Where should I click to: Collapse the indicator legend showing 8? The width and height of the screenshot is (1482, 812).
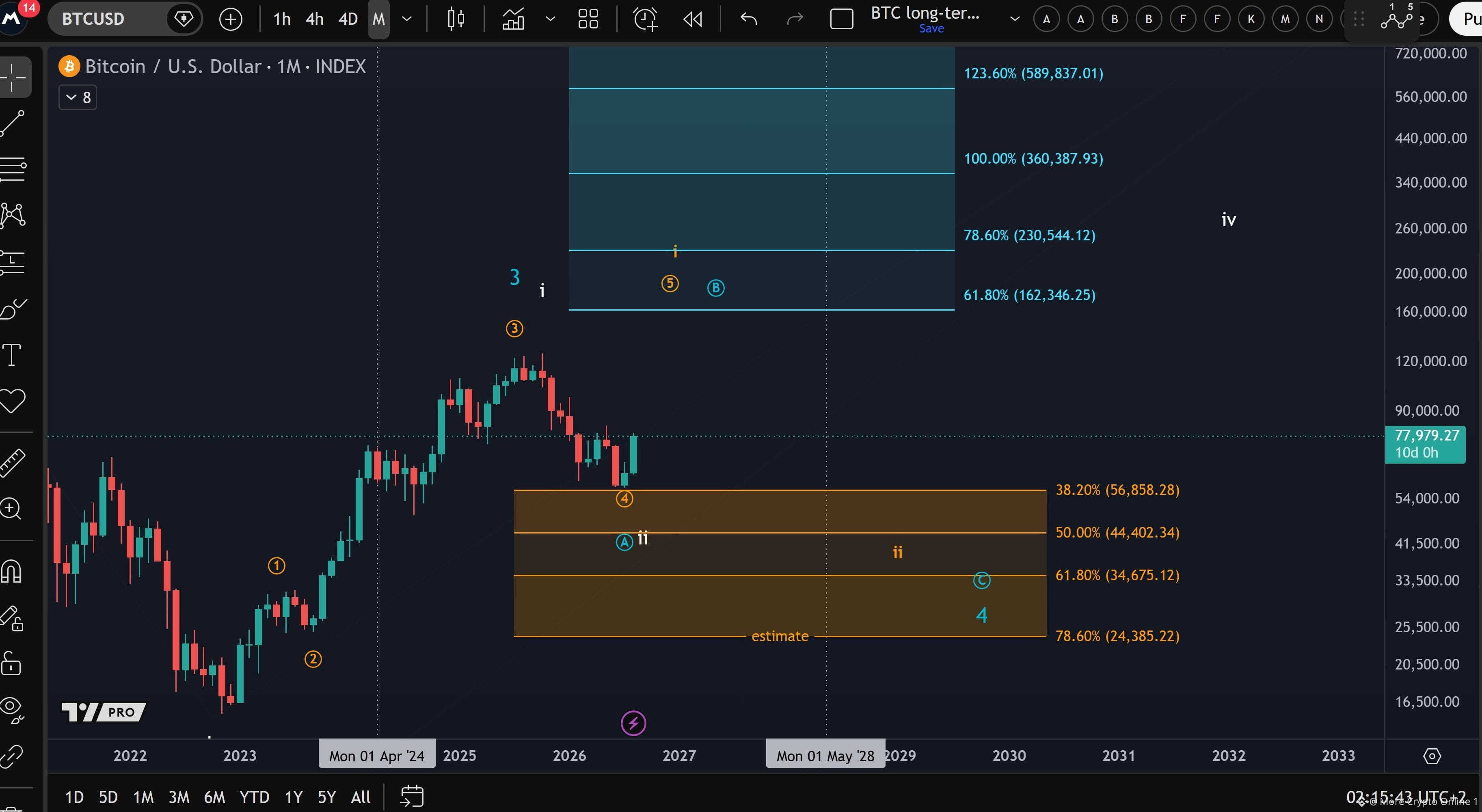78,97
